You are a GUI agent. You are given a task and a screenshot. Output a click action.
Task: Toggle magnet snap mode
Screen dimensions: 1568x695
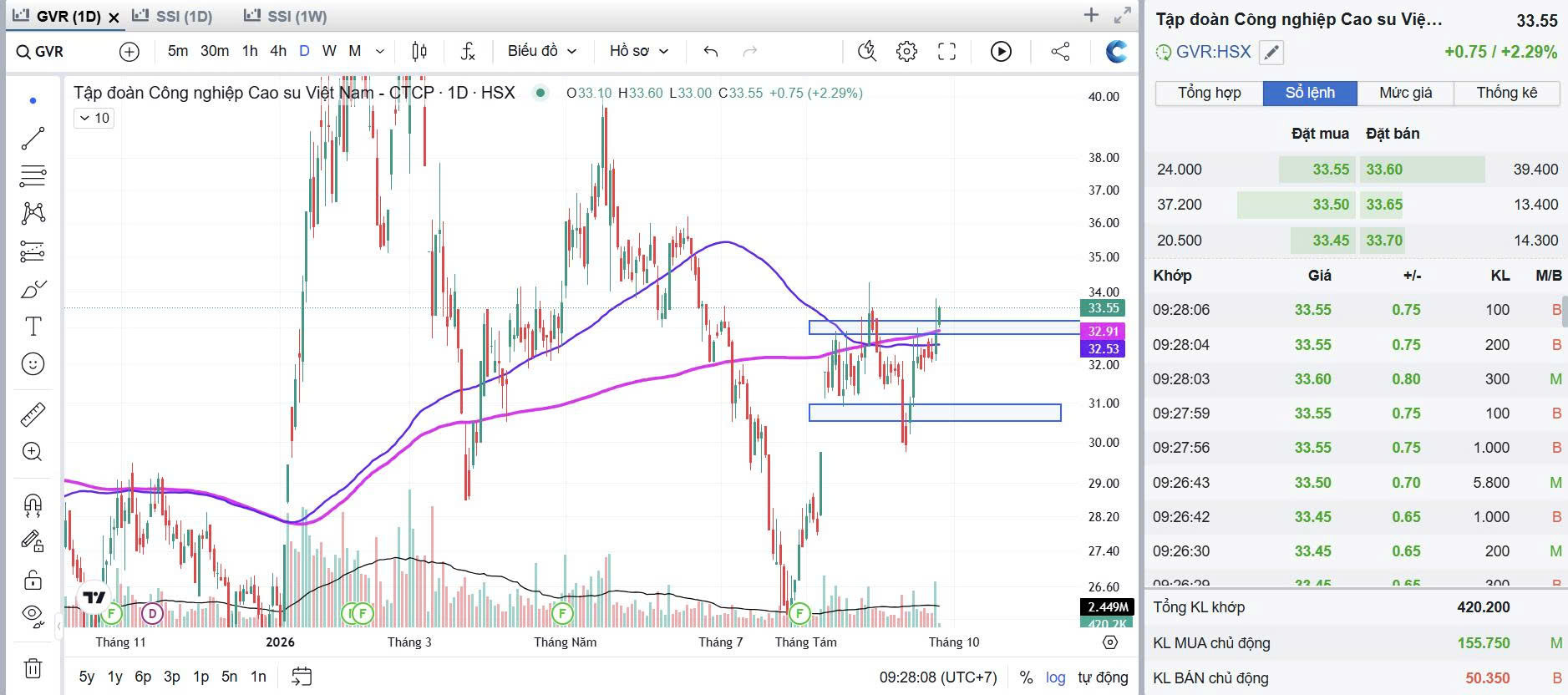coord(33,504)
